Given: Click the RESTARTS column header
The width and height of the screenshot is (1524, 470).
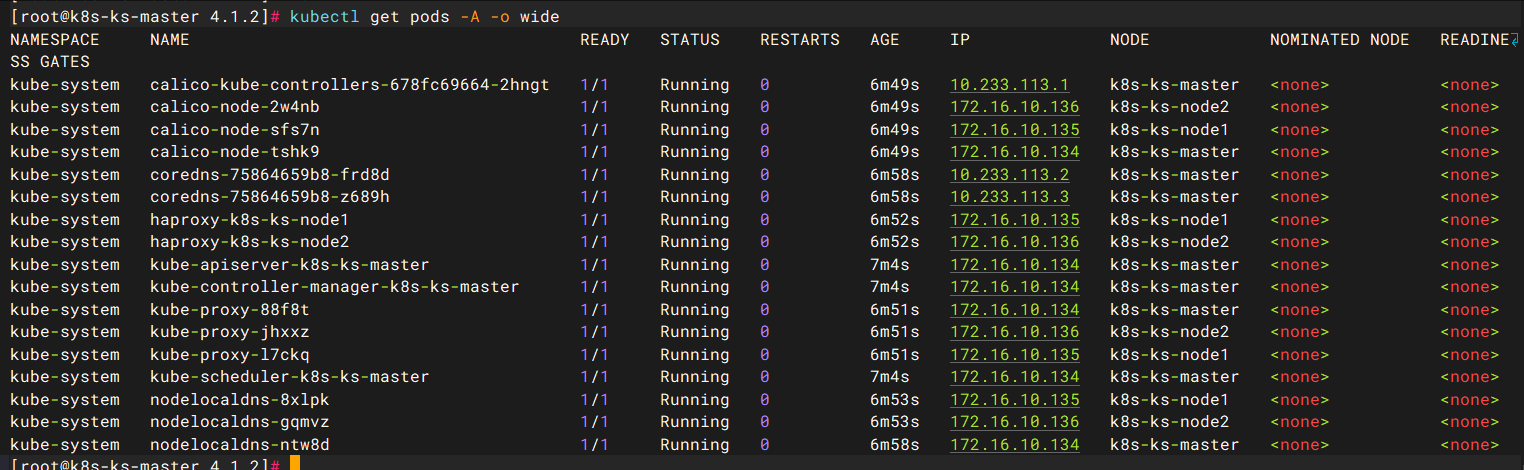Looking at the screenshot, I should (x=800, y=40).
